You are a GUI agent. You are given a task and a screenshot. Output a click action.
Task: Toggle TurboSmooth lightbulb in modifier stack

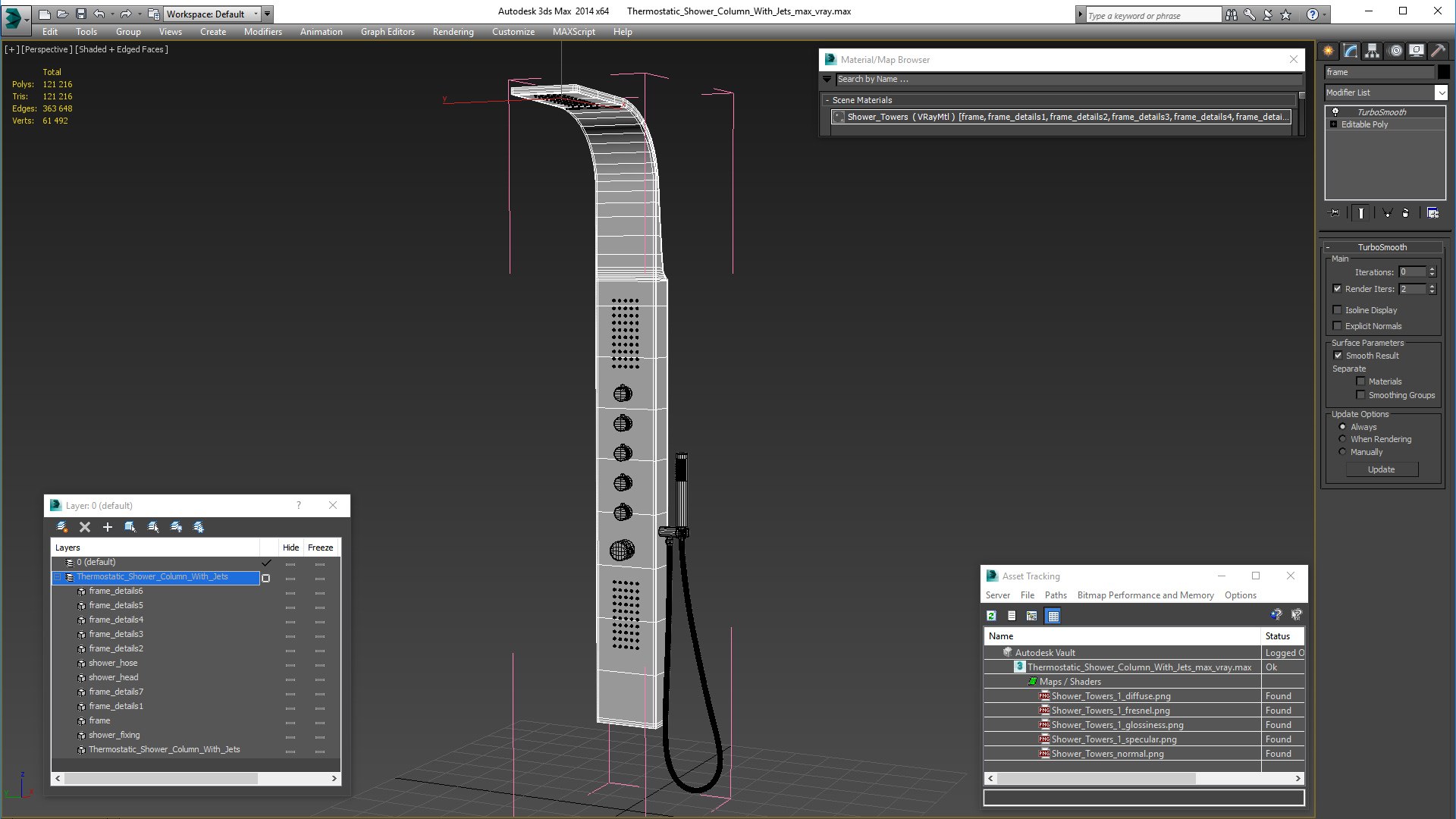point(1335,111)
